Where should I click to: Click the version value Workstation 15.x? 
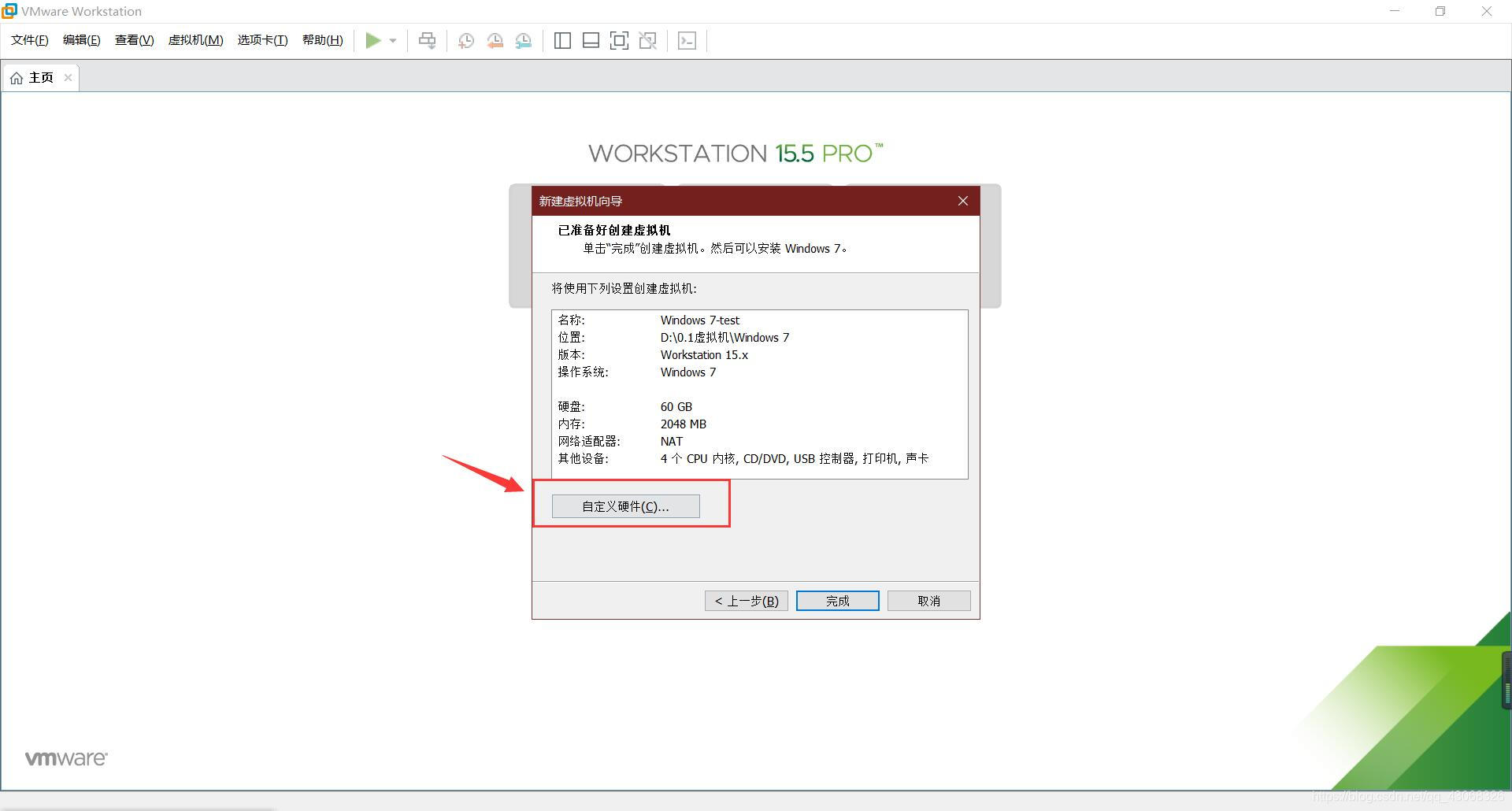[704, 355]
